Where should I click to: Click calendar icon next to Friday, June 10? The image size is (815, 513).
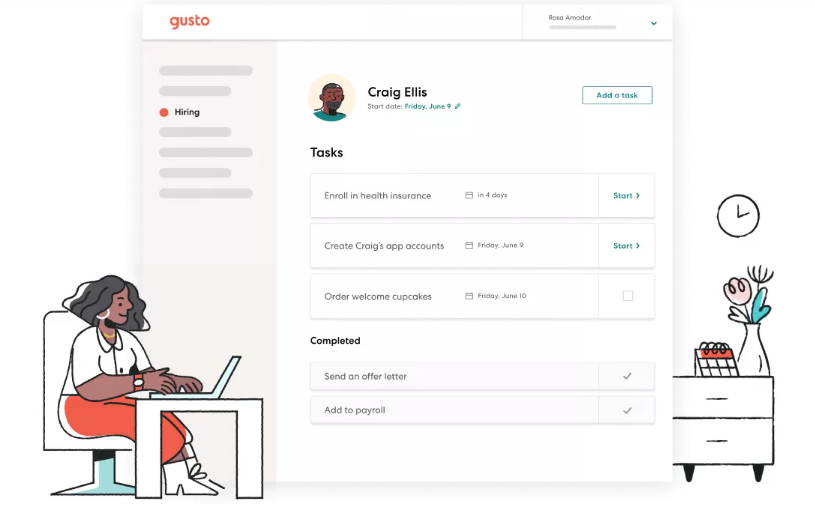point(469,296)
